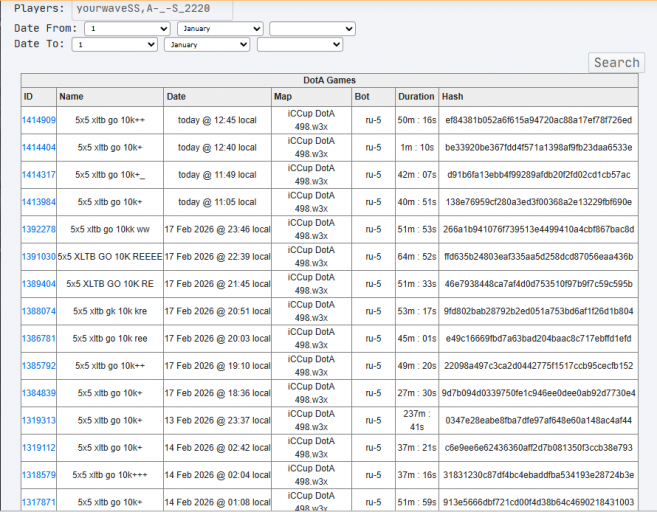Click the Duration column header
The height and width of the screenshot is (512, 657).
[x=416, y=97]
